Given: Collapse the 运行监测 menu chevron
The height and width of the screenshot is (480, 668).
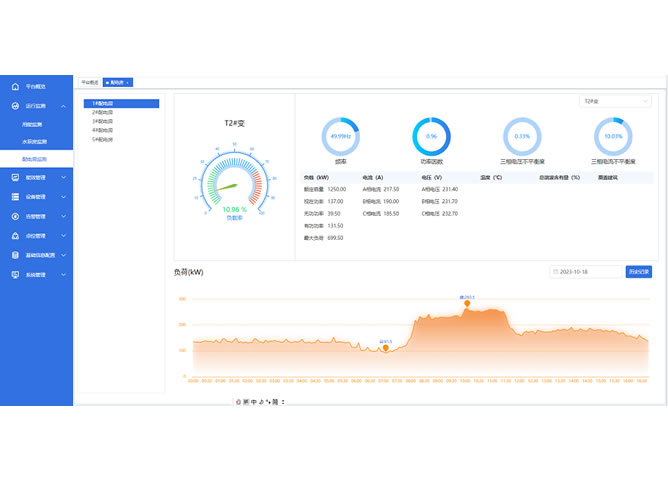Looking at the screenshot, I should (x=64, y=105).
